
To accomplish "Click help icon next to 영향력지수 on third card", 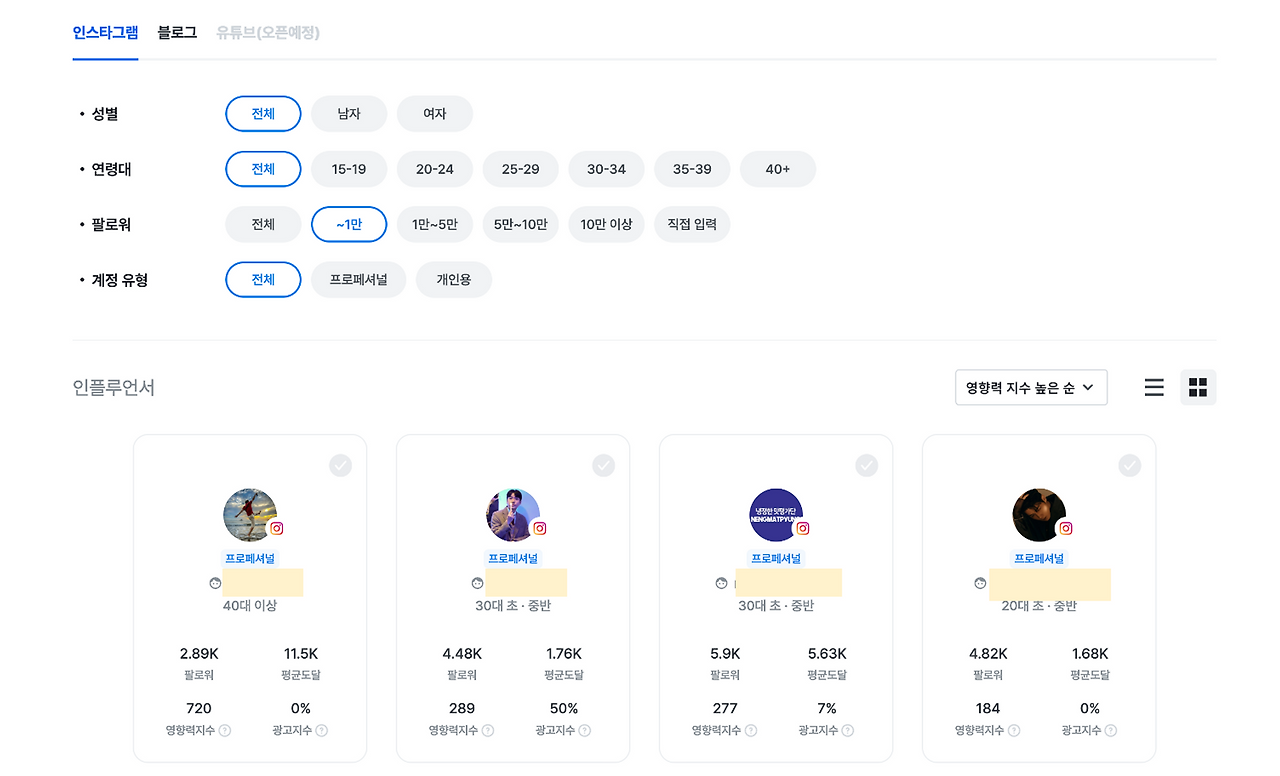I will 751,731.
